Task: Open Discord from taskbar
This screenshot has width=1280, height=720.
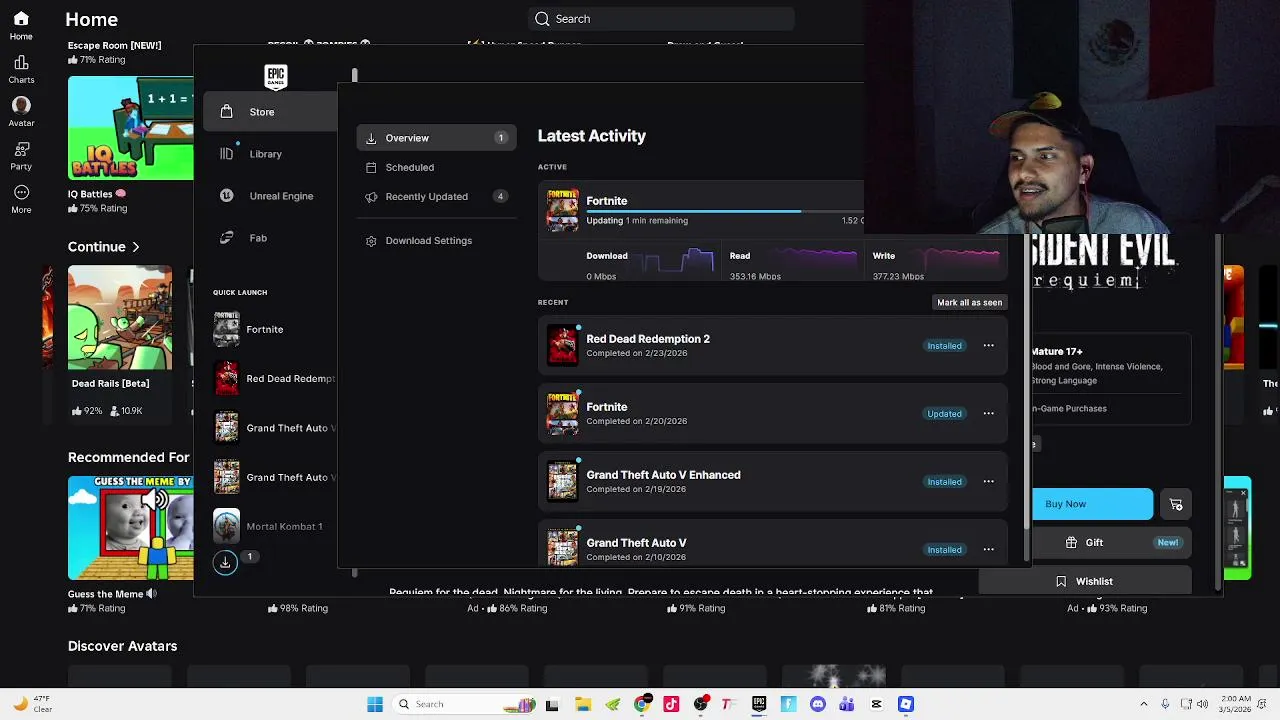Action: [x=818, y=704]
